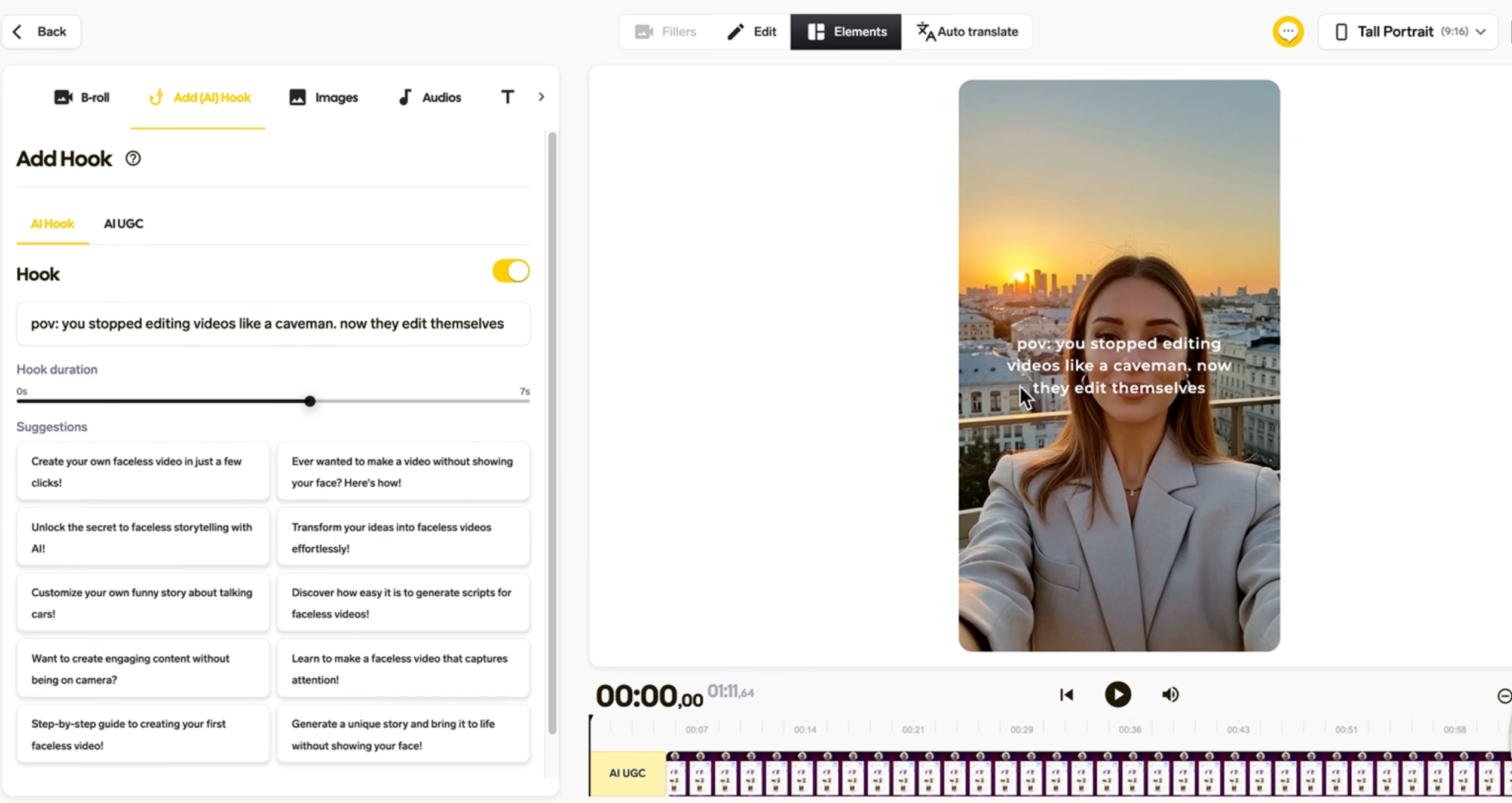Viewport: 1512px width, 803px height.
Task: Adjust the Hook duration slider handle
Action: (310, 401)
